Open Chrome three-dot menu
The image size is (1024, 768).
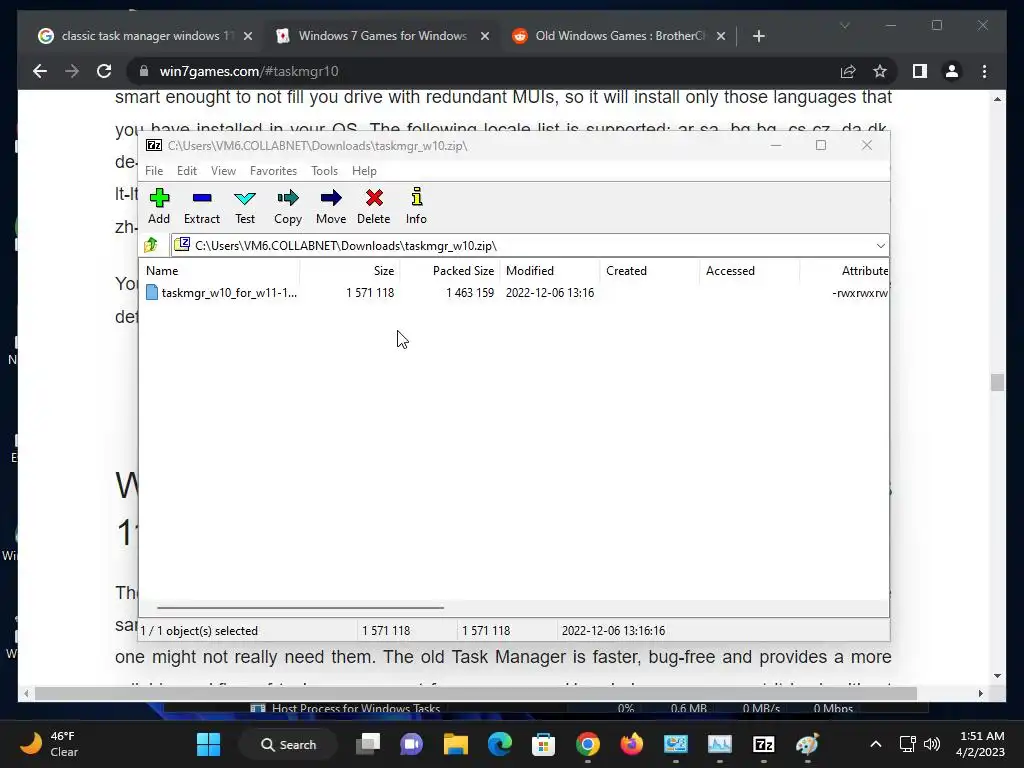pyautogui.click(x=984, y=71)
